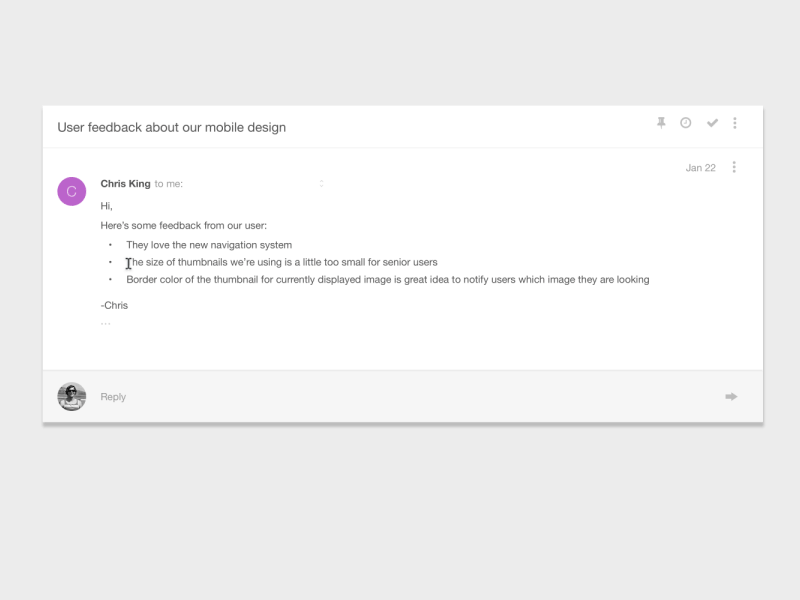Mark the conversation as done with the checkmark
This screenshot has height=600, width=800.
[712, 122]
